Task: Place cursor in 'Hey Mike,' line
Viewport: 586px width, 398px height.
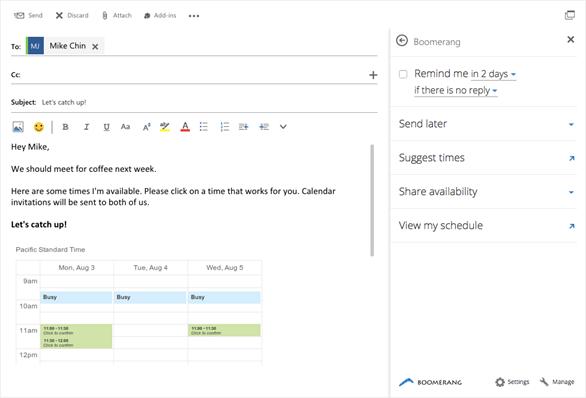Action: click(30, 146)
